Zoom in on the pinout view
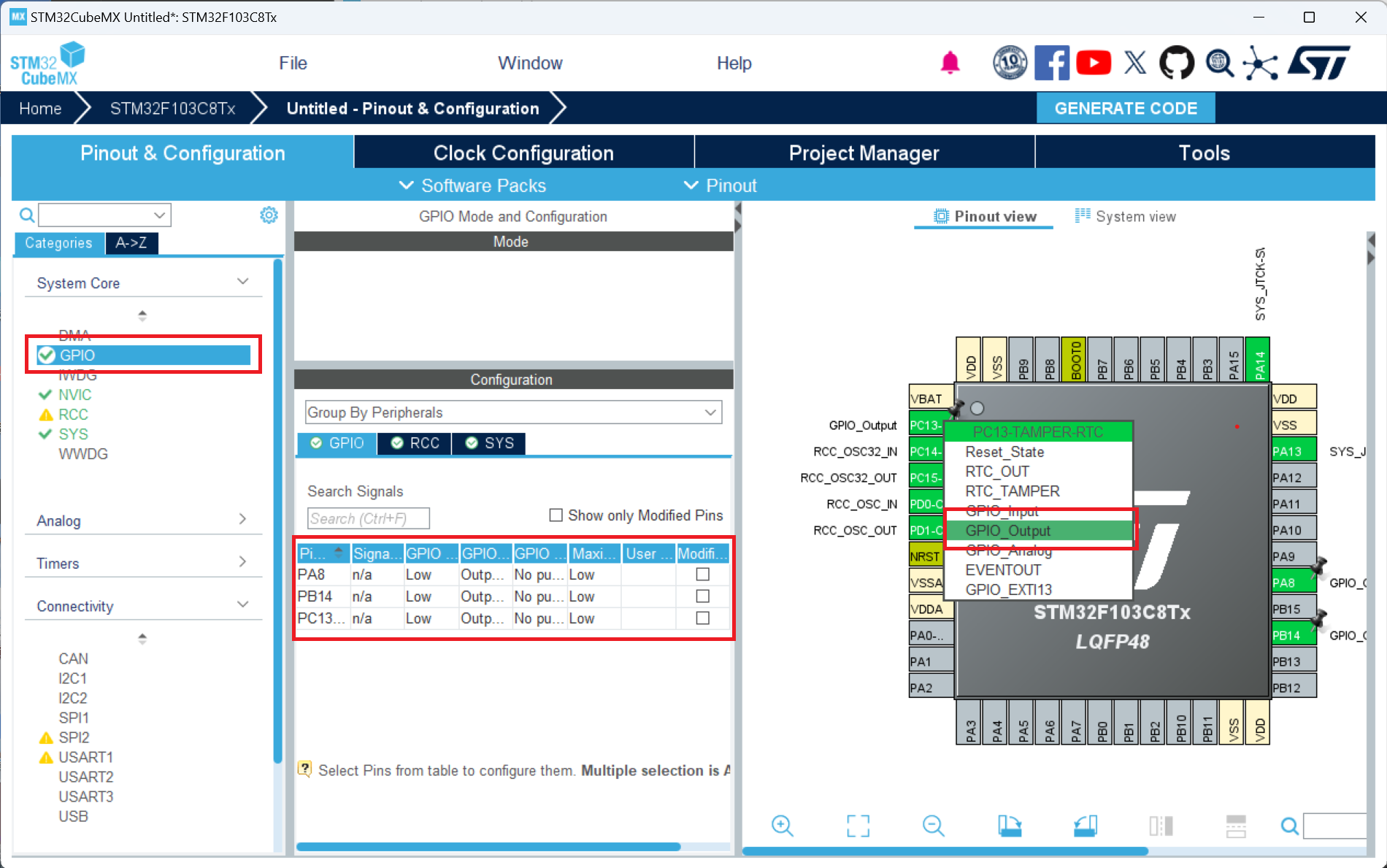 [783, 826]
